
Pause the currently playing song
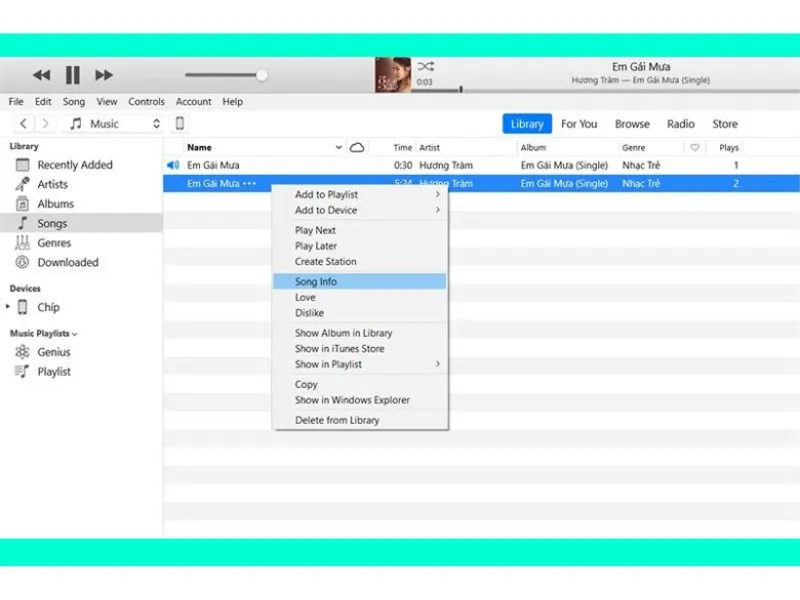pyautogui.click(x=73, y=76)
